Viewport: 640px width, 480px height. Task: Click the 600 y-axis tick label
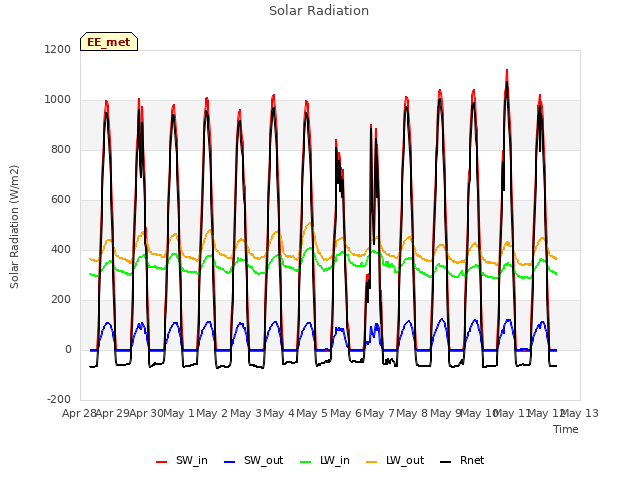[61, 200]
